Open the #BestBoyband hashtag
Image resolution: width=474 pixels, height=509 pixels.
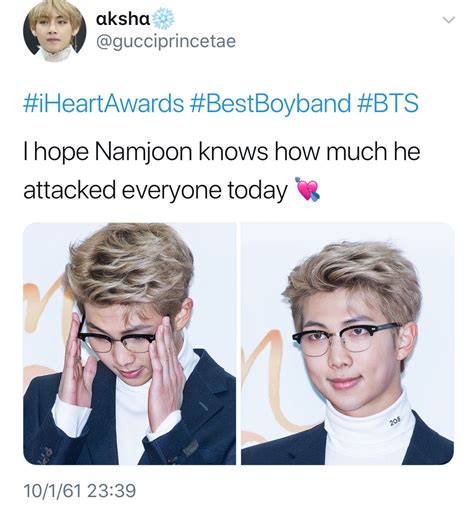click(270, 103)
